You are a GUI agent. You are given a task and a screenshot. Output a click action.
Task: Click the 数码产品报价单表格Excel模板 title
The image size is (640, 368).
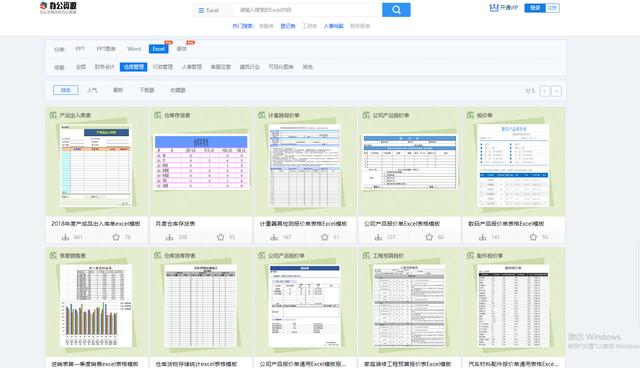[506, 224]
